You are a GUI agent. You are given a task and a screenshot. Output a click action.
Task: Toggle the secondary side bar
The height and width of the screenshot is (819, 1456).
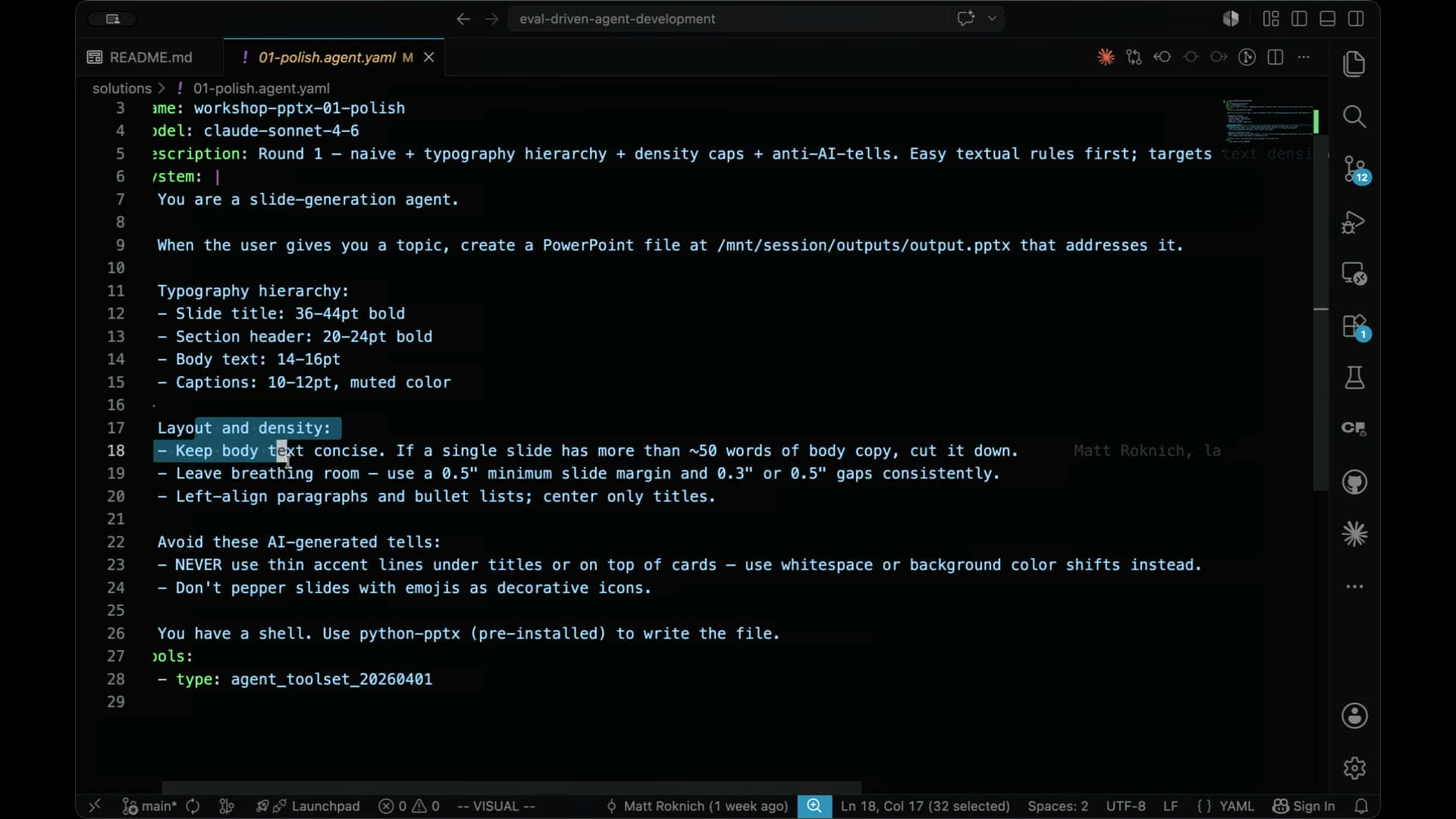pyautogui.click(x=1356, y=19)
